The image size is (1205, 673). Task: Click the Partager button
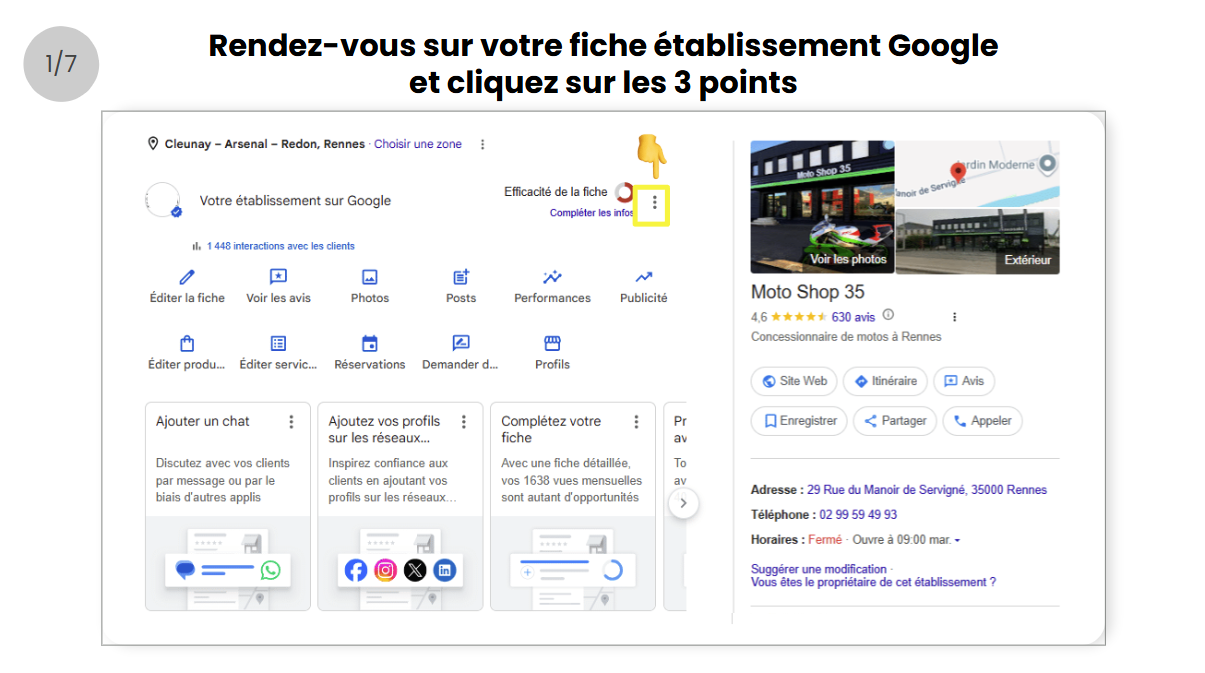[895, 421]
